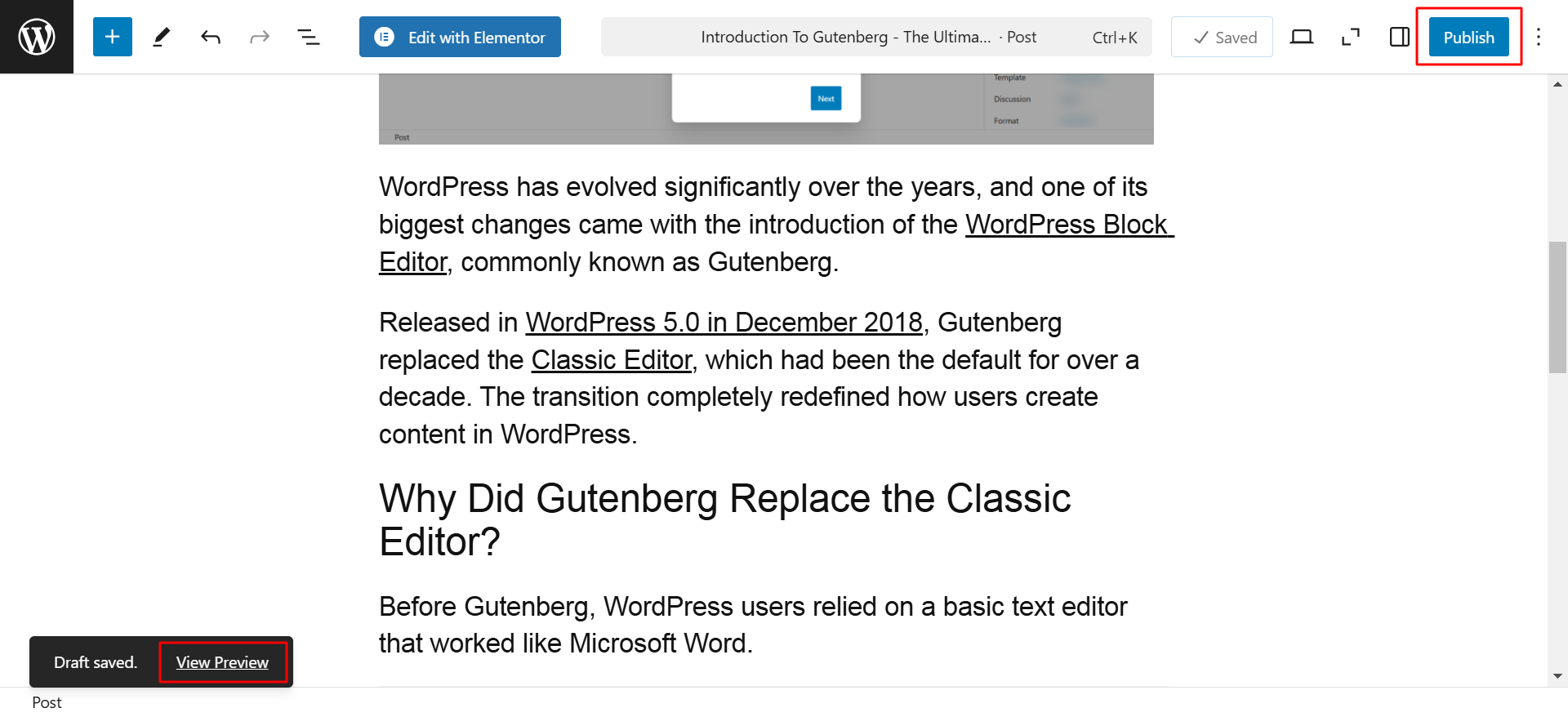Image resolution: width=1568 pixels, height=717 pixels.
Task: Click Edit with Elementor
Action: point(477,37)
